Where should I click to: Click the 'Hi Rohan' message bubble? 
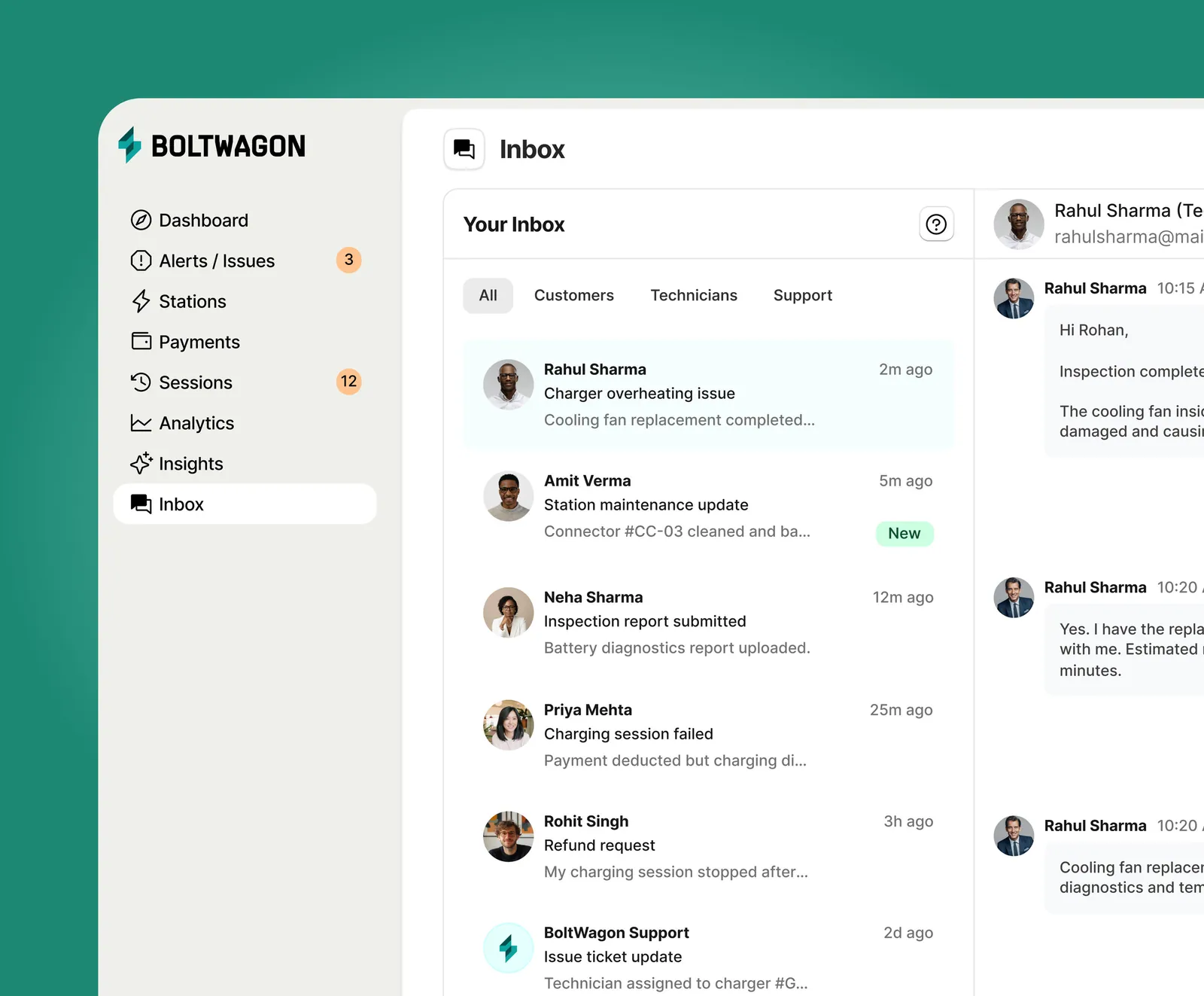point(1124,381)
